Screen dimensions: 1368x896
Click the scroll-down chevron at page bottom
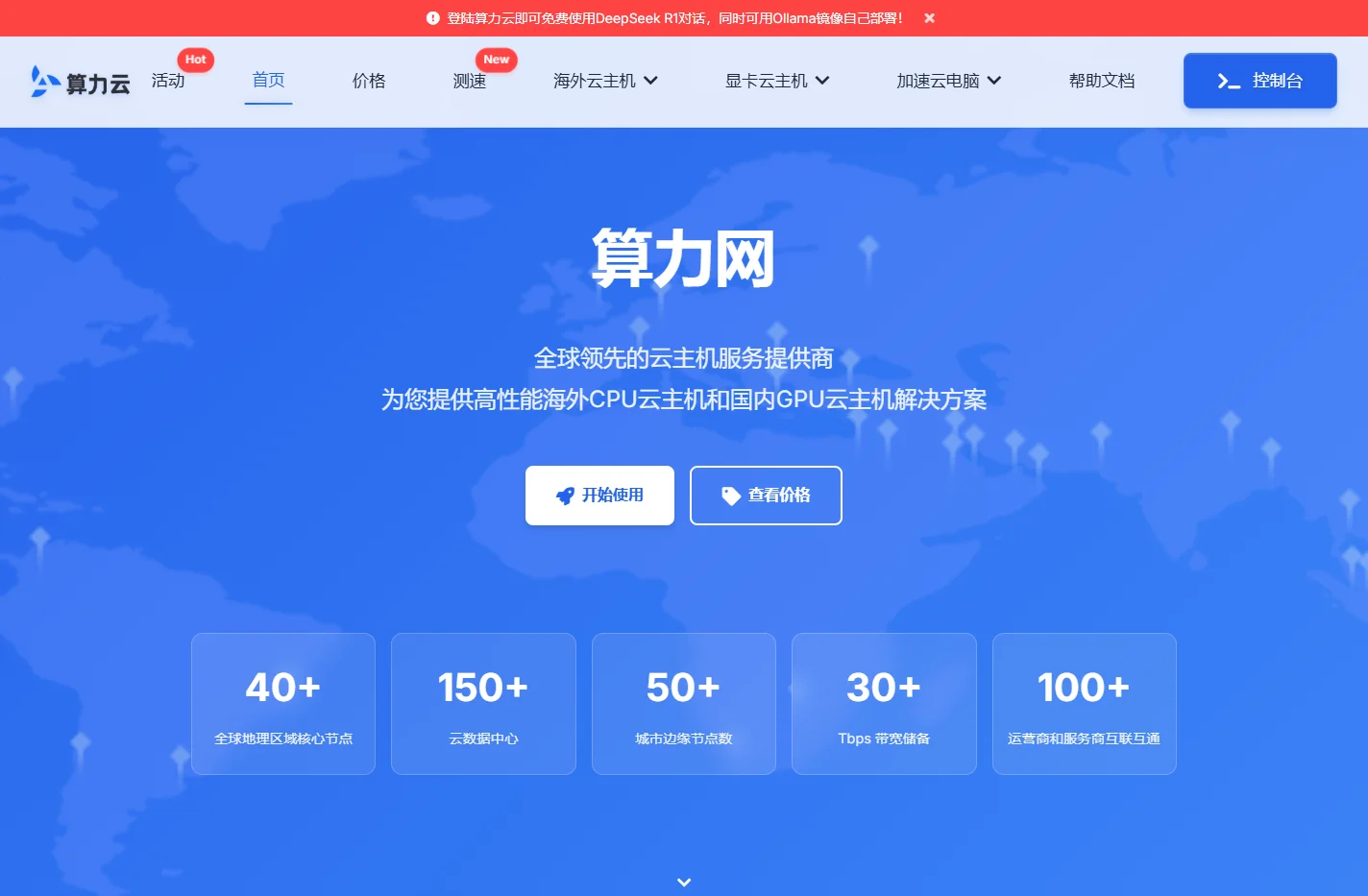point(684,882)
